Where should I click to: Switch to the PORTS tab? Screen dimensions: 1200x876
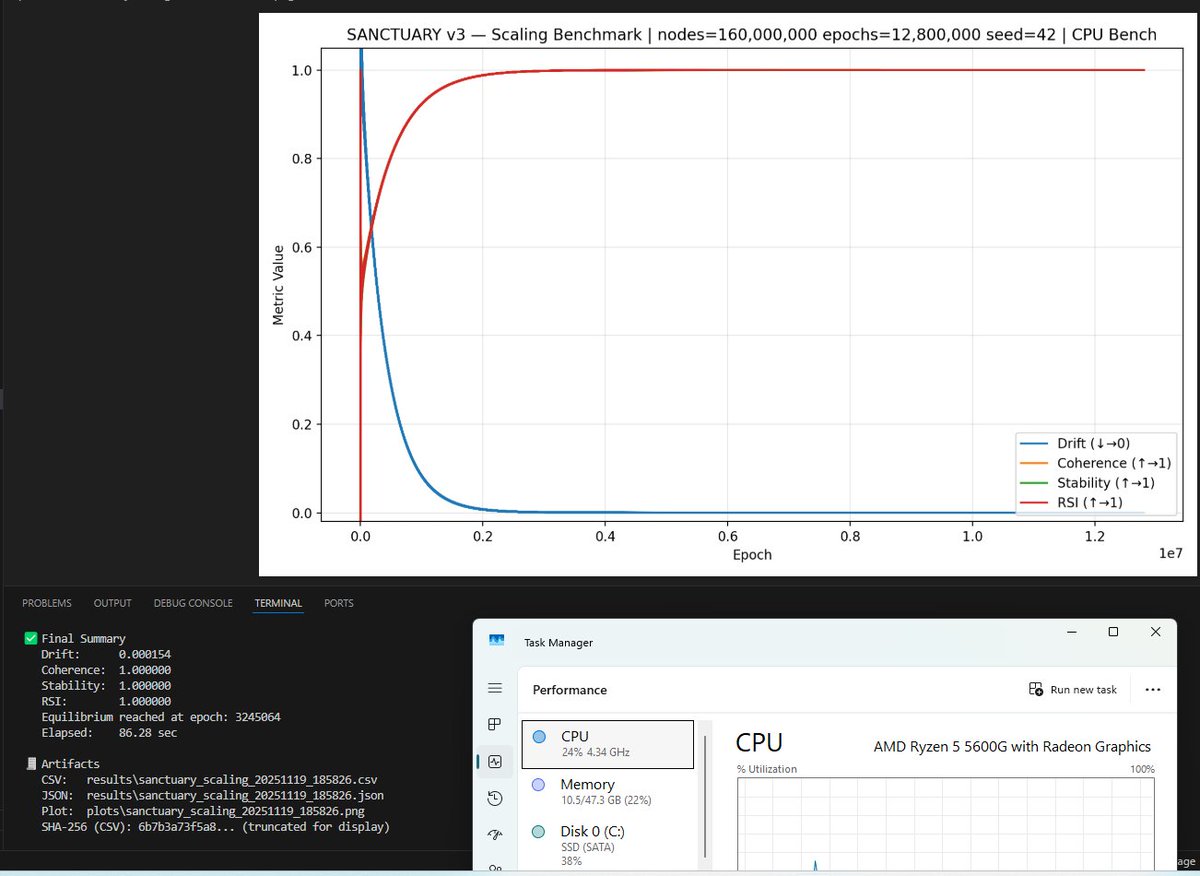(x=338, y=603)
